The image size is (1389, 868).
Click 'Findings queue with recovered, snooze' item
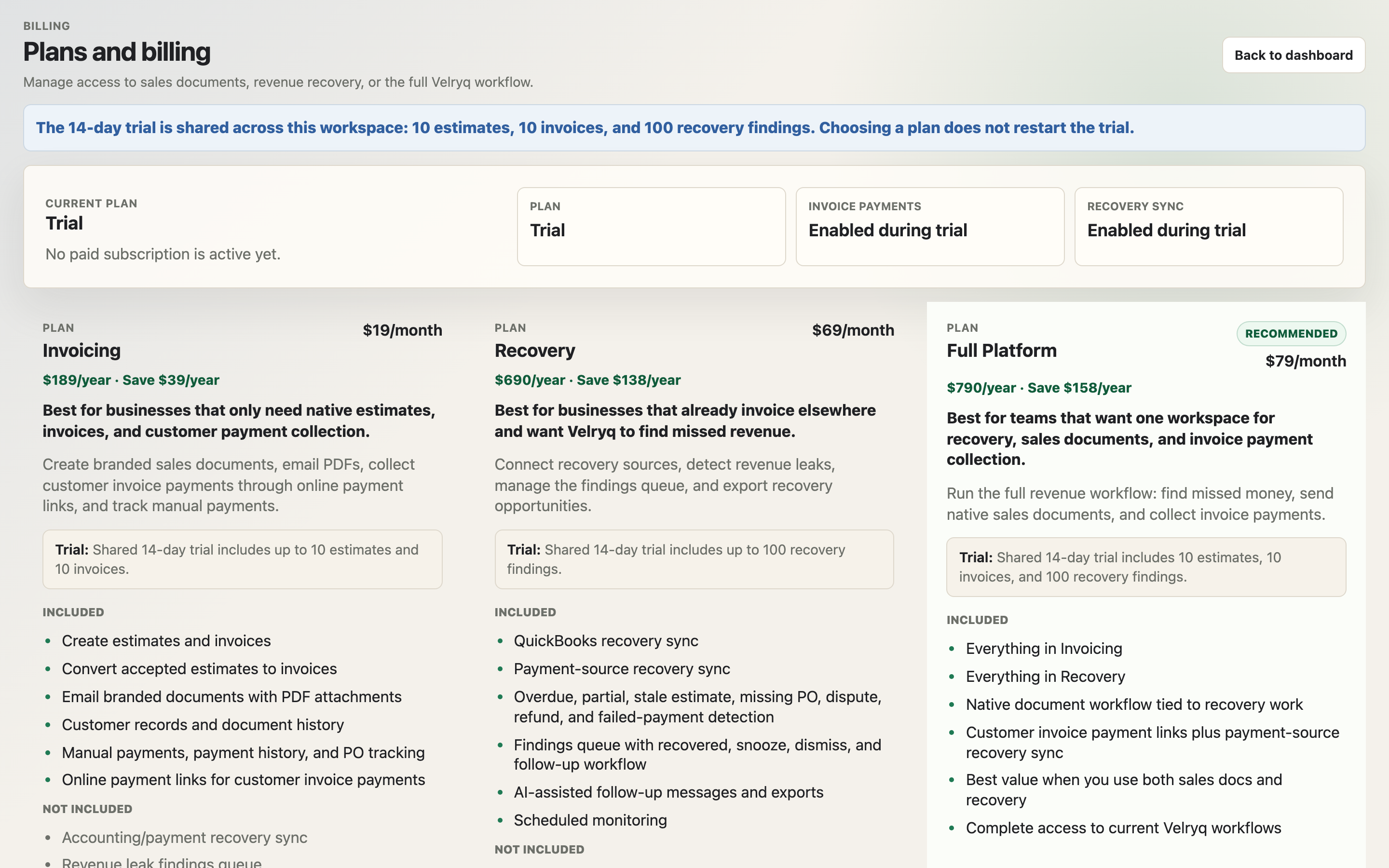pos(697,754)
